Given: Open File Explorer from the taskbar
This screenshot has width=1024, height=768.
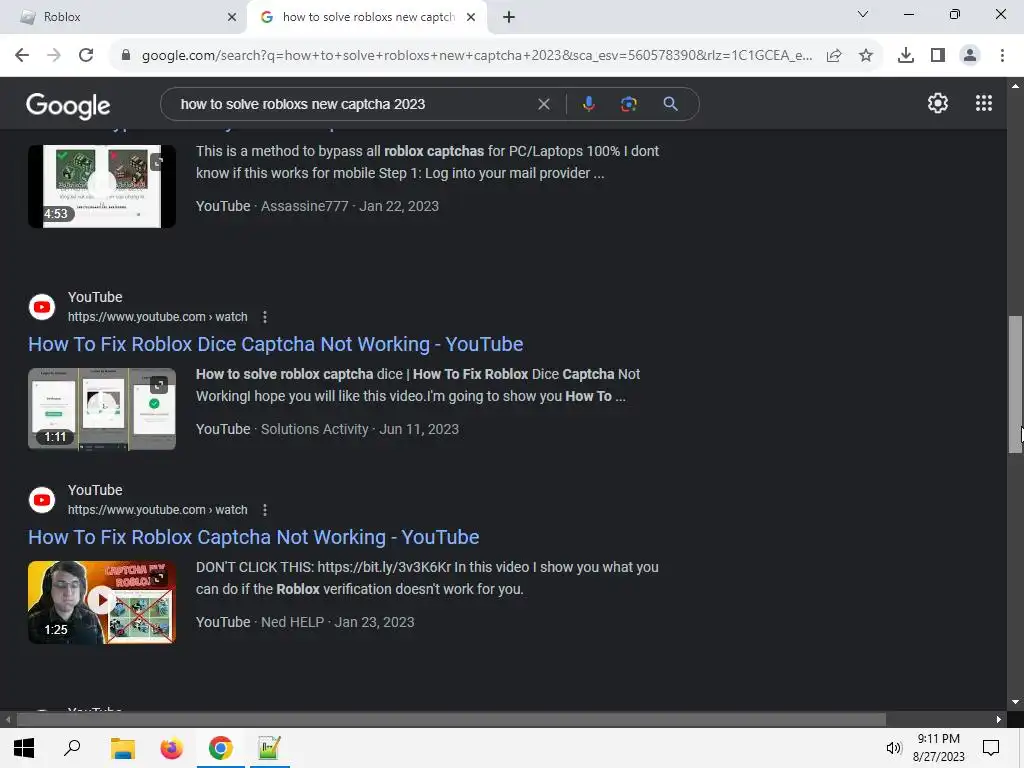Looking at the screenshot, I should pyautogui.click(x=122, y=748).
